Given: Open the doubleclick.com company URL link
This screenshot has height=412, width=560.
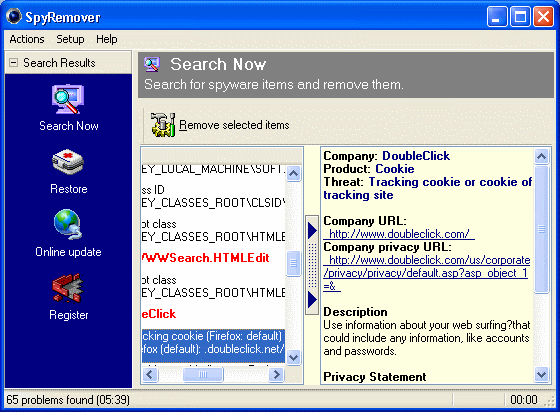Looking at the screenshot, I should click(399, 234).
